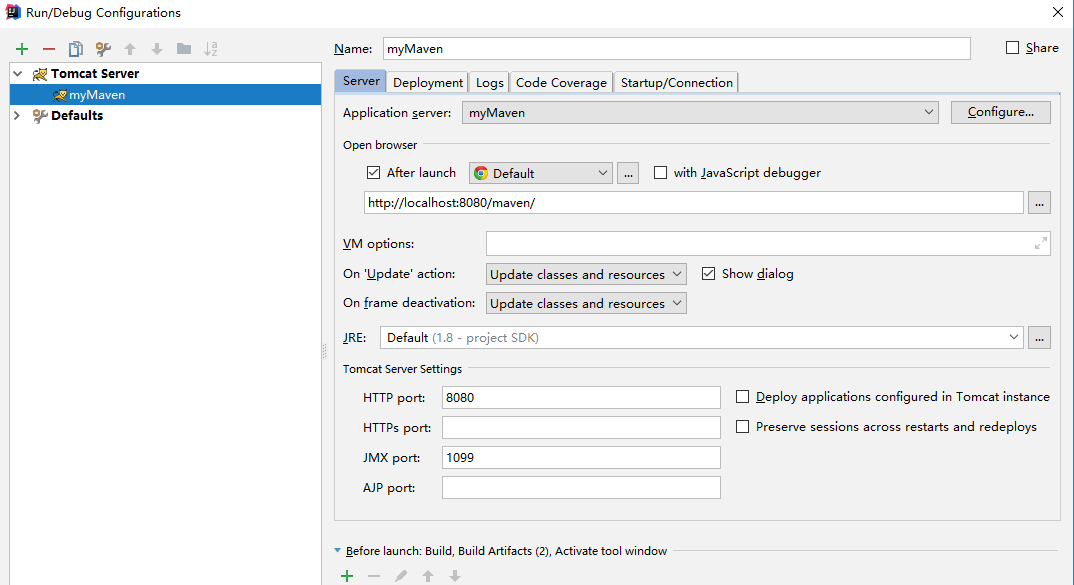Click the HTTPs port field
Screen dimensions: 1074x585
(x=581, y=427)
